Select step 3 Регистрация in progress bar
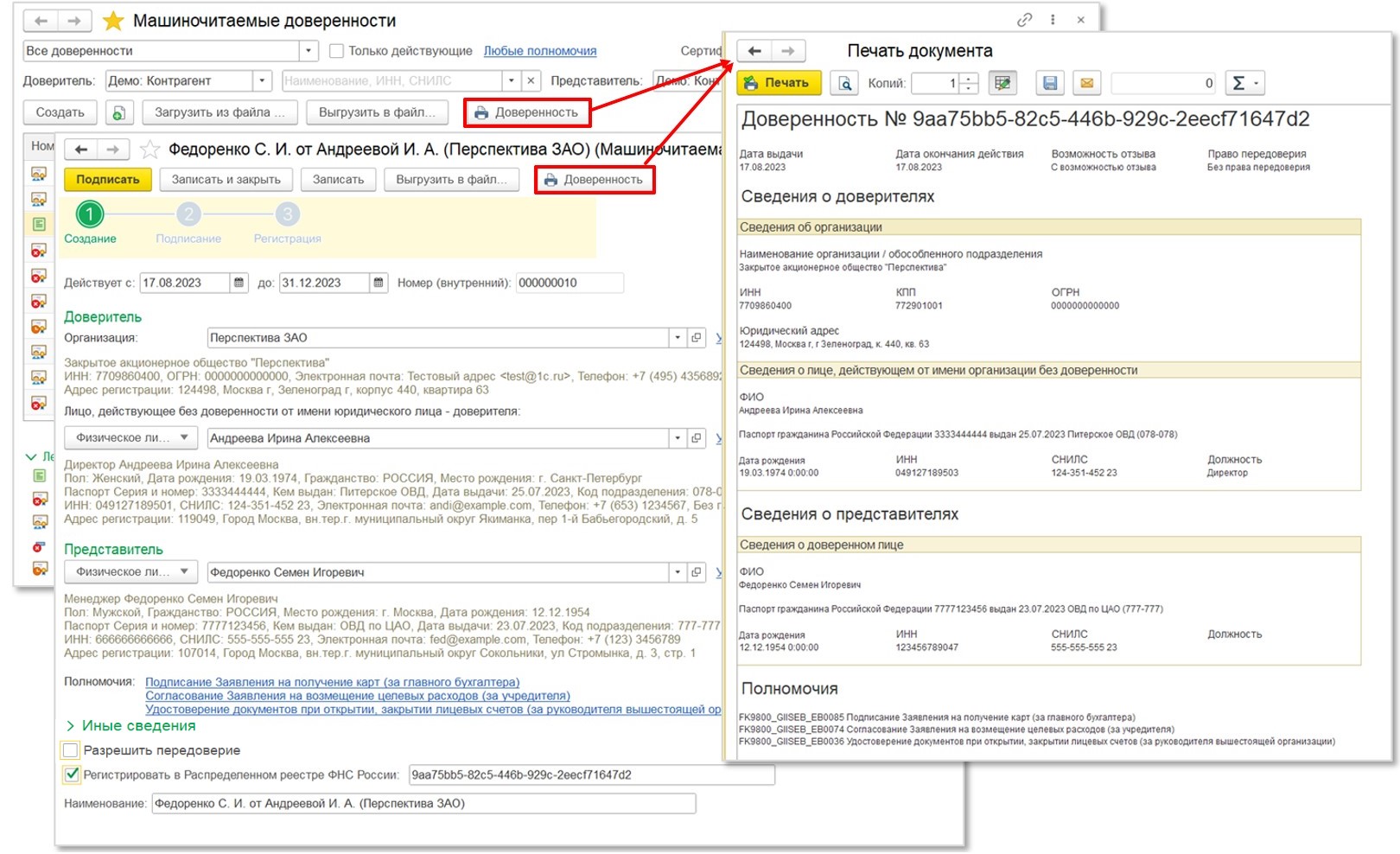The image size is (1400, 854). (288, 213)
